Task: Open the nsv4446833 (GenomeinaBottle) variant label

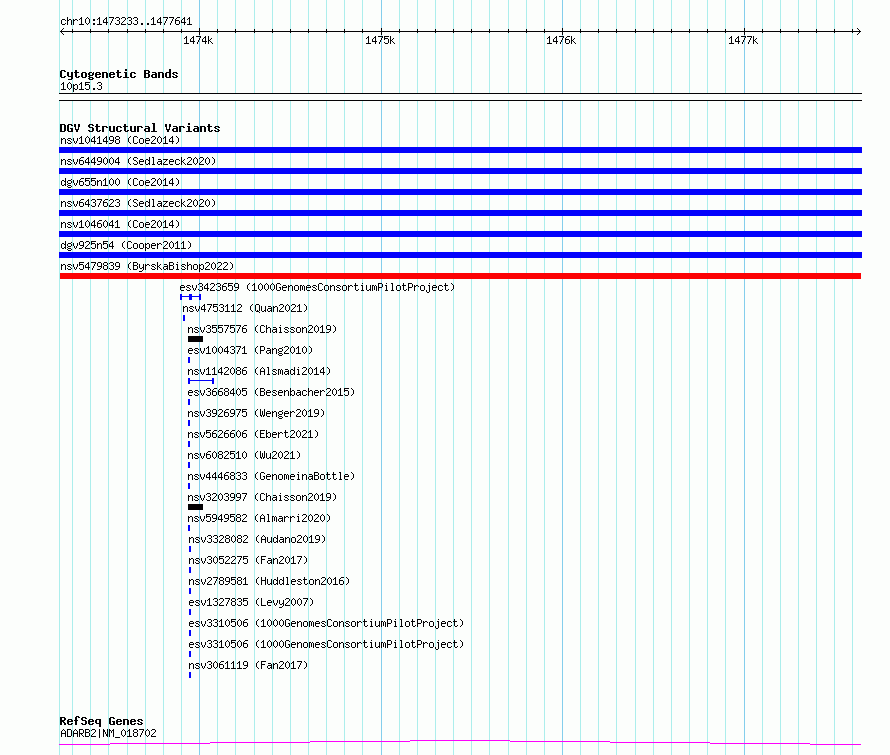Action: tap(271, 476)
